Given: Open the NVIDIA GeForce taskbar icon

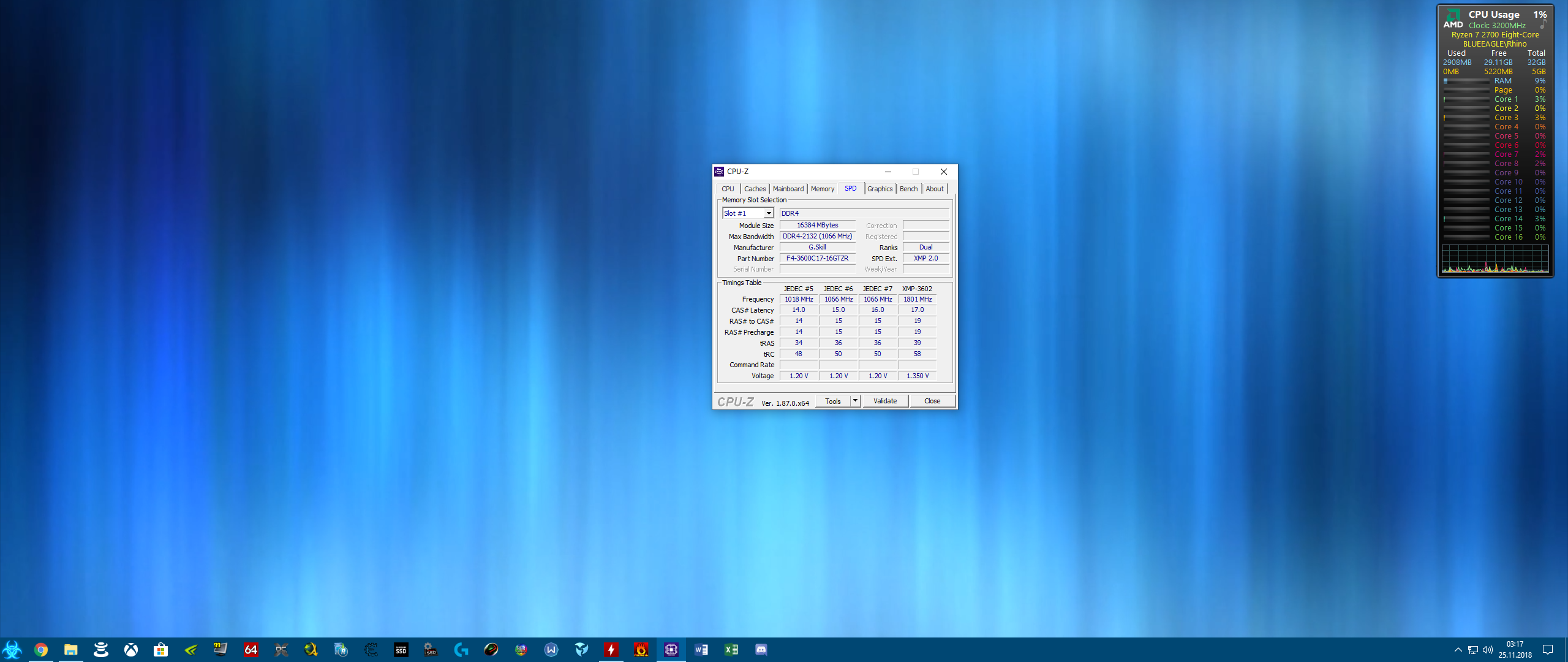Looking at the screenshot, I should 191,650.
